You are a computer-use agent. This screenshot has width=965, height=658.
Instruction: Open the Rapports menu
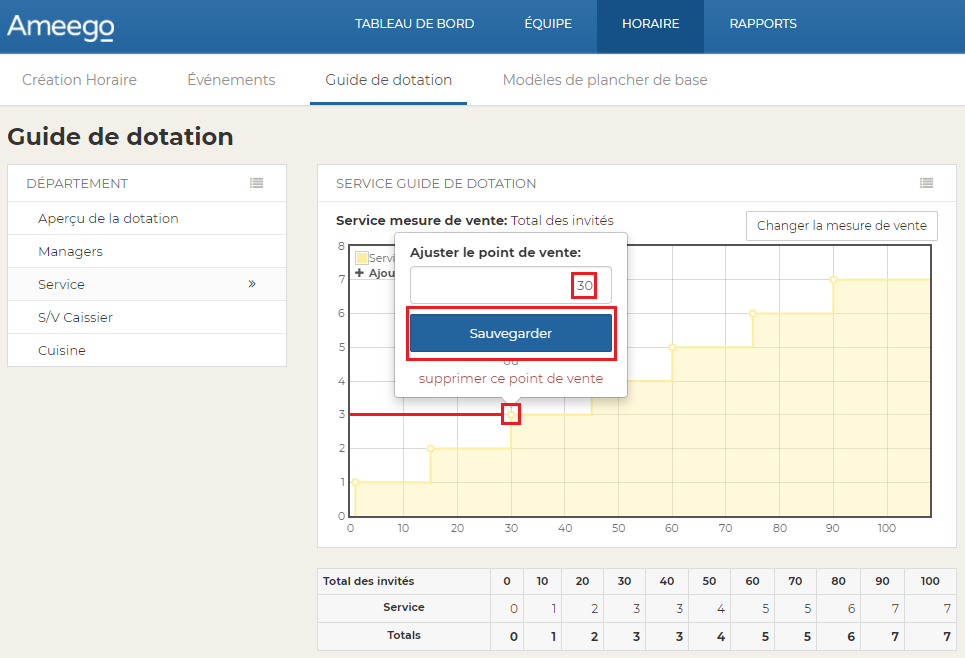tap(763, 24)
